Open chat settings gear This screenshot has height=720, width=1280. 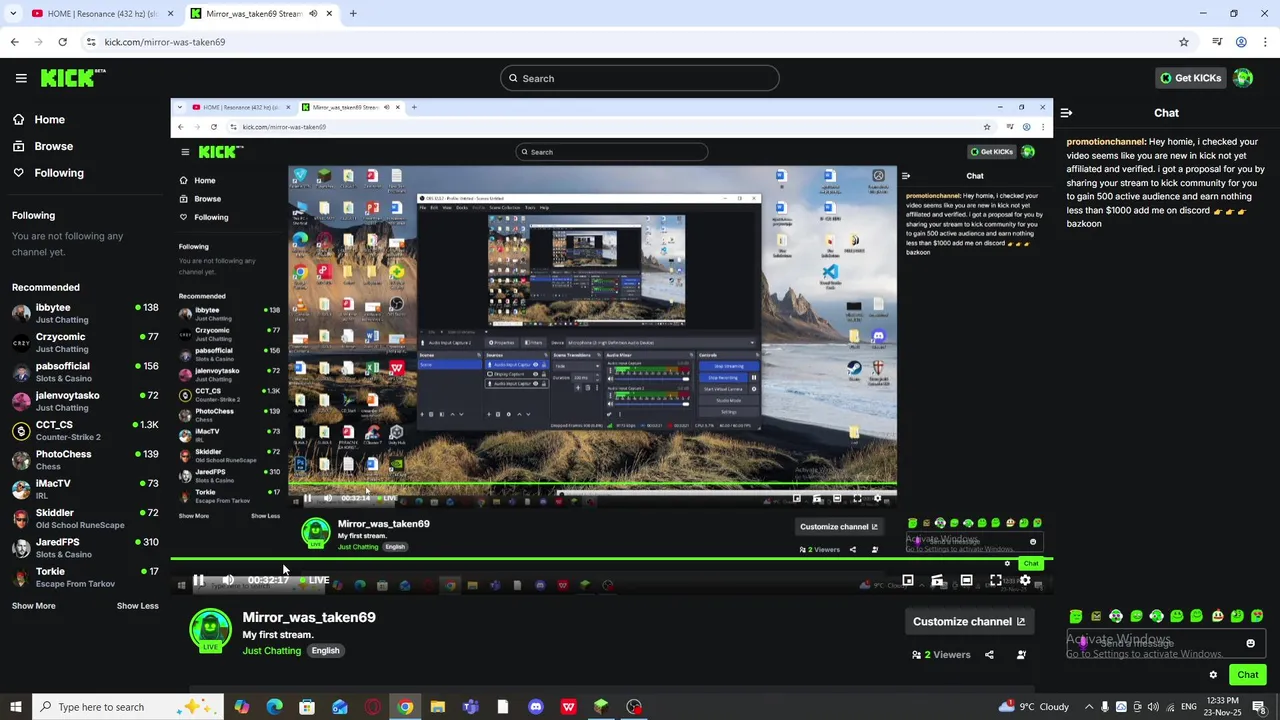coord(1213,675)
